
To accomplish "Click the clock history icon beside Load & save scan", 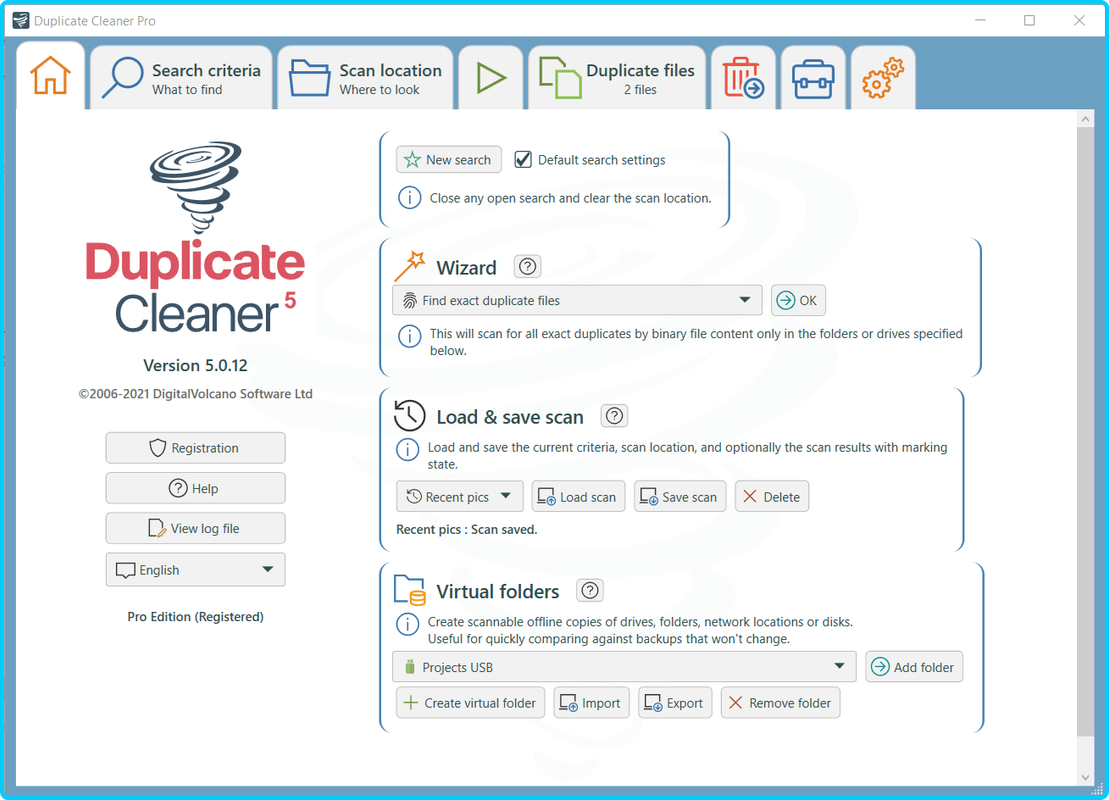I will tap(410, 415).
